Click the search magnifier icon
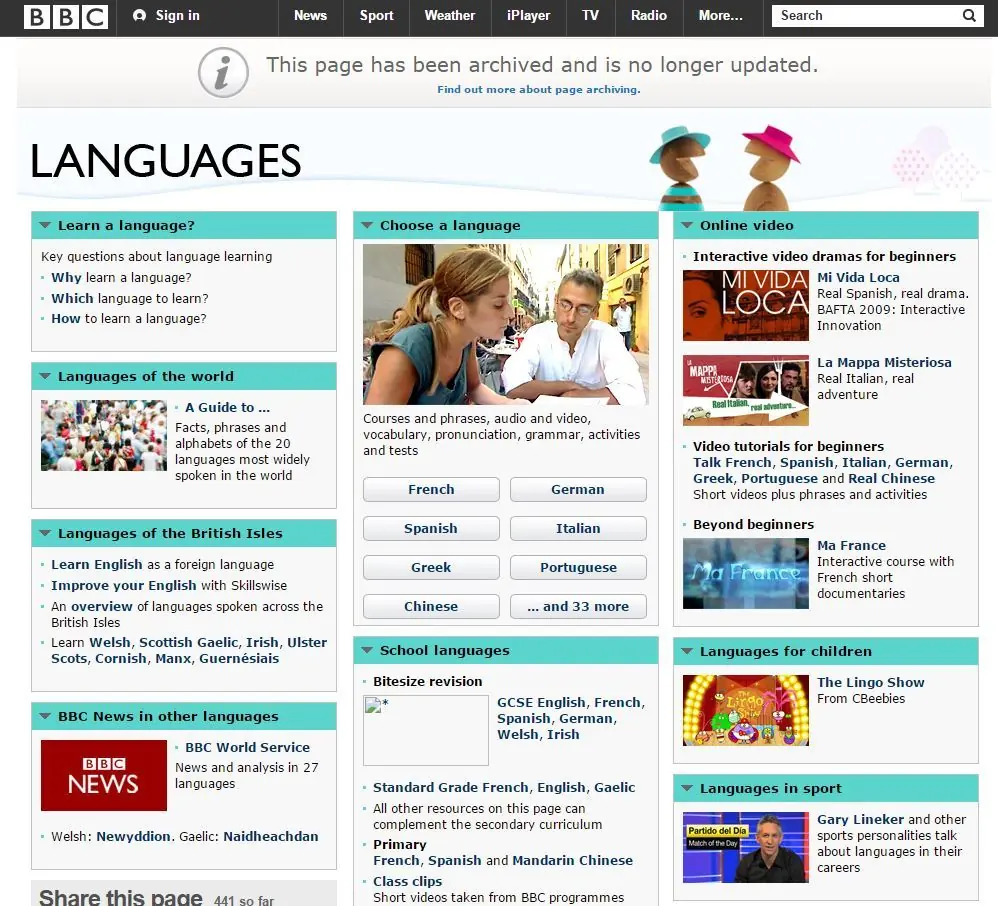 pyautogui.click(x=969, y=15)
